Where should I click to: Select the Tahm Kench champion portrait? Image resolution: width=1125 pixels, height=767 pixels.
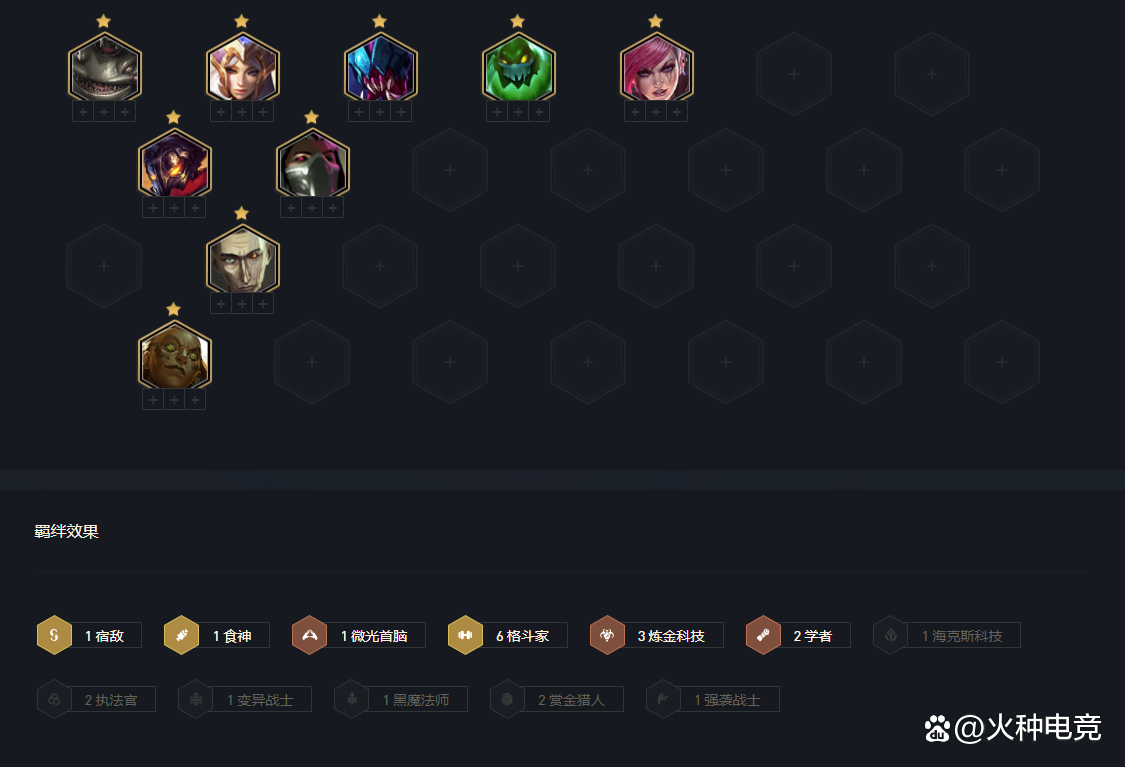(x=105, y=67)
